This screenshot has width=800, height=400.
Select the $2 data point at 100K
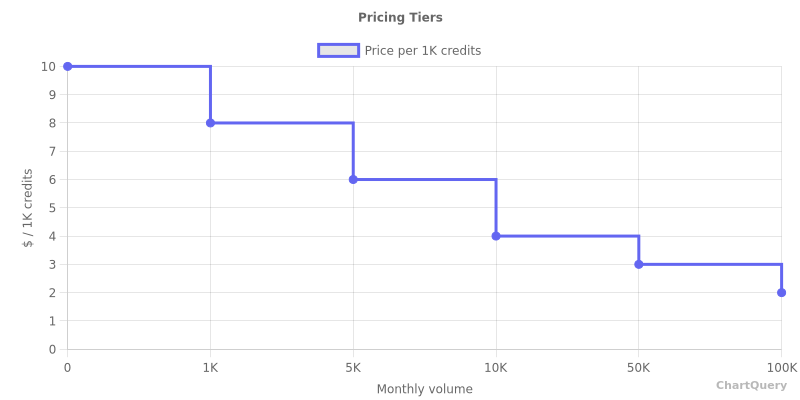click(781, 293)
